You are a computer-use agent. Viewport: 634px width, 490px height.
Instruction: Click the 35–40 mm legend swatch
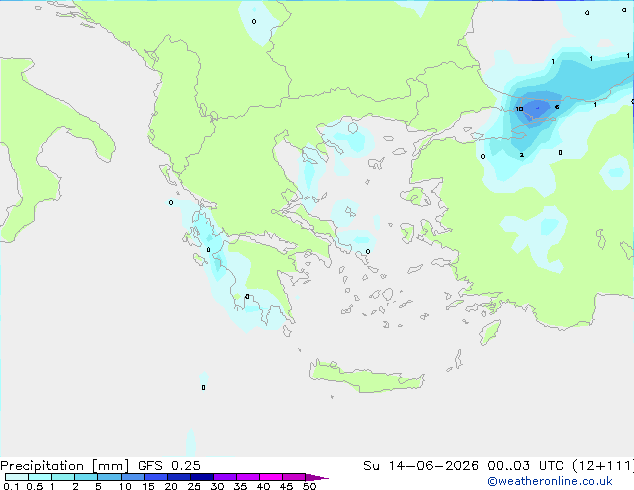[248, 477]
